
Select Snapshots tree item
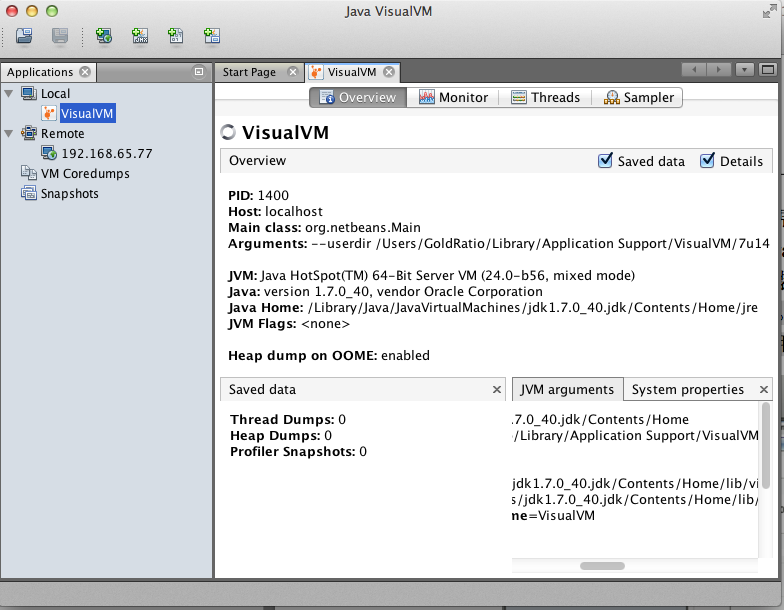70,194
